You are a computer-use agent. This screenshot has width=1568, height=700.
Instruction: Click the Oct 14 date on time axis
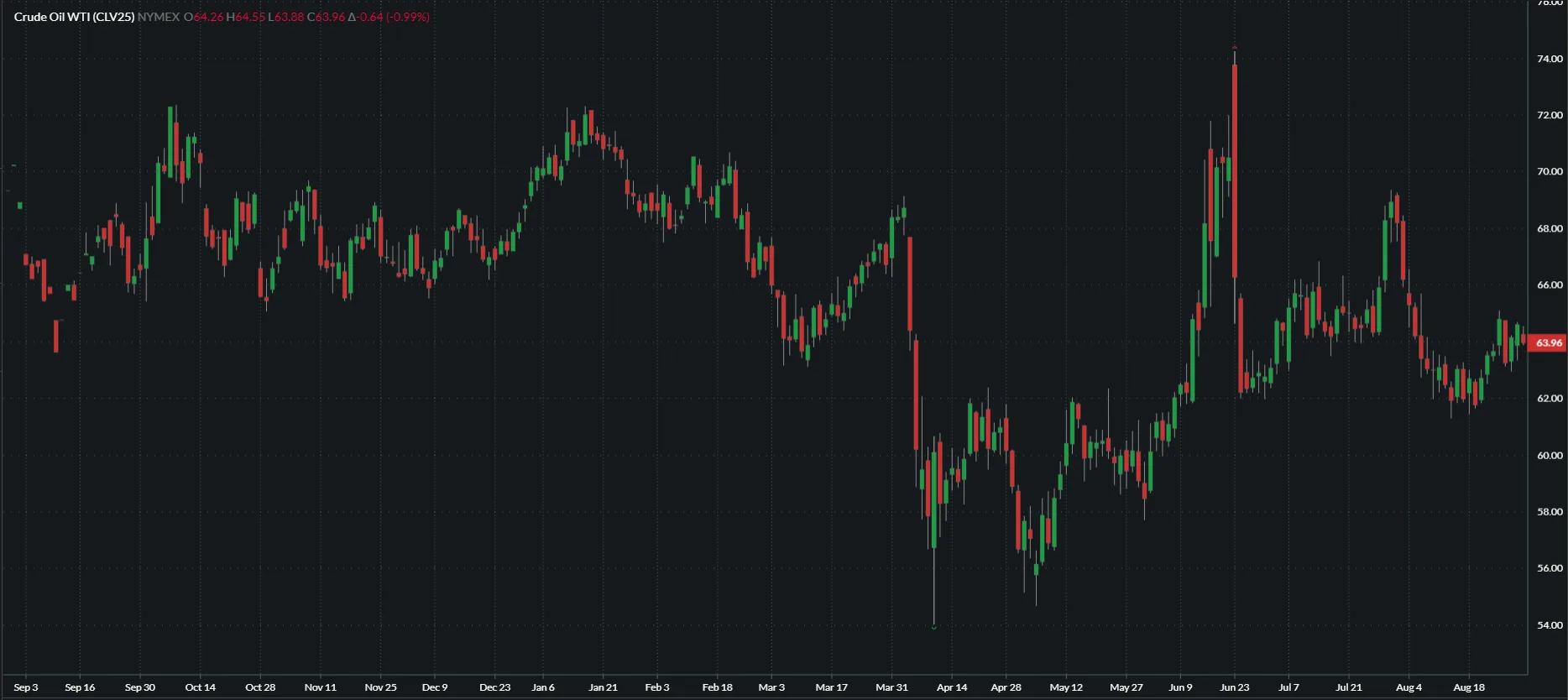pos(200,687)
